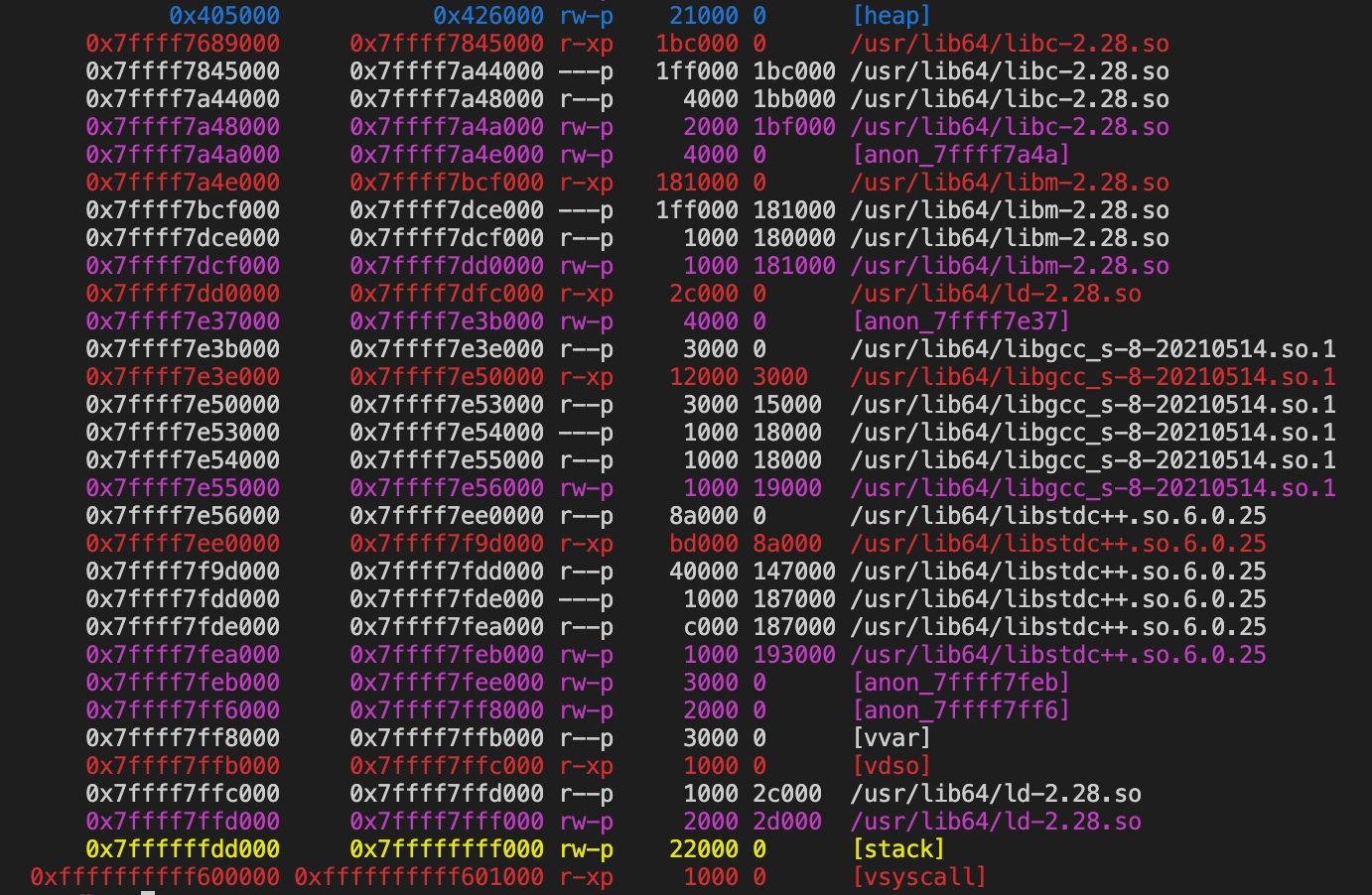1372x895 pixels.
Task: Select start address 0x7ffff7ffd000
Action: tap(183, 822)
